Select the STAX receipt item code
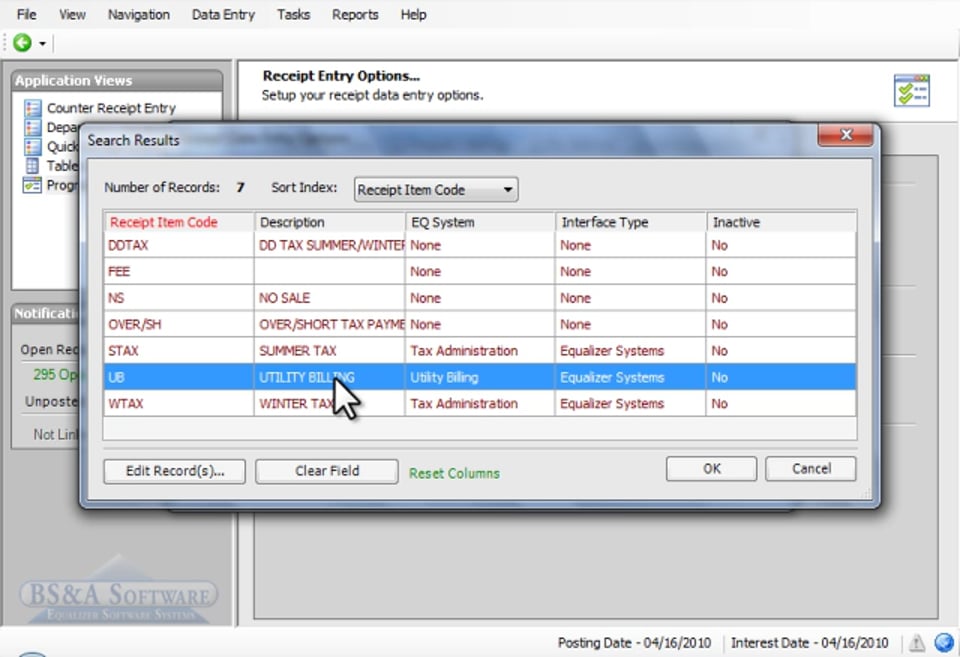Viewport: 960px width, 657px height. click(x=179, y=351)
